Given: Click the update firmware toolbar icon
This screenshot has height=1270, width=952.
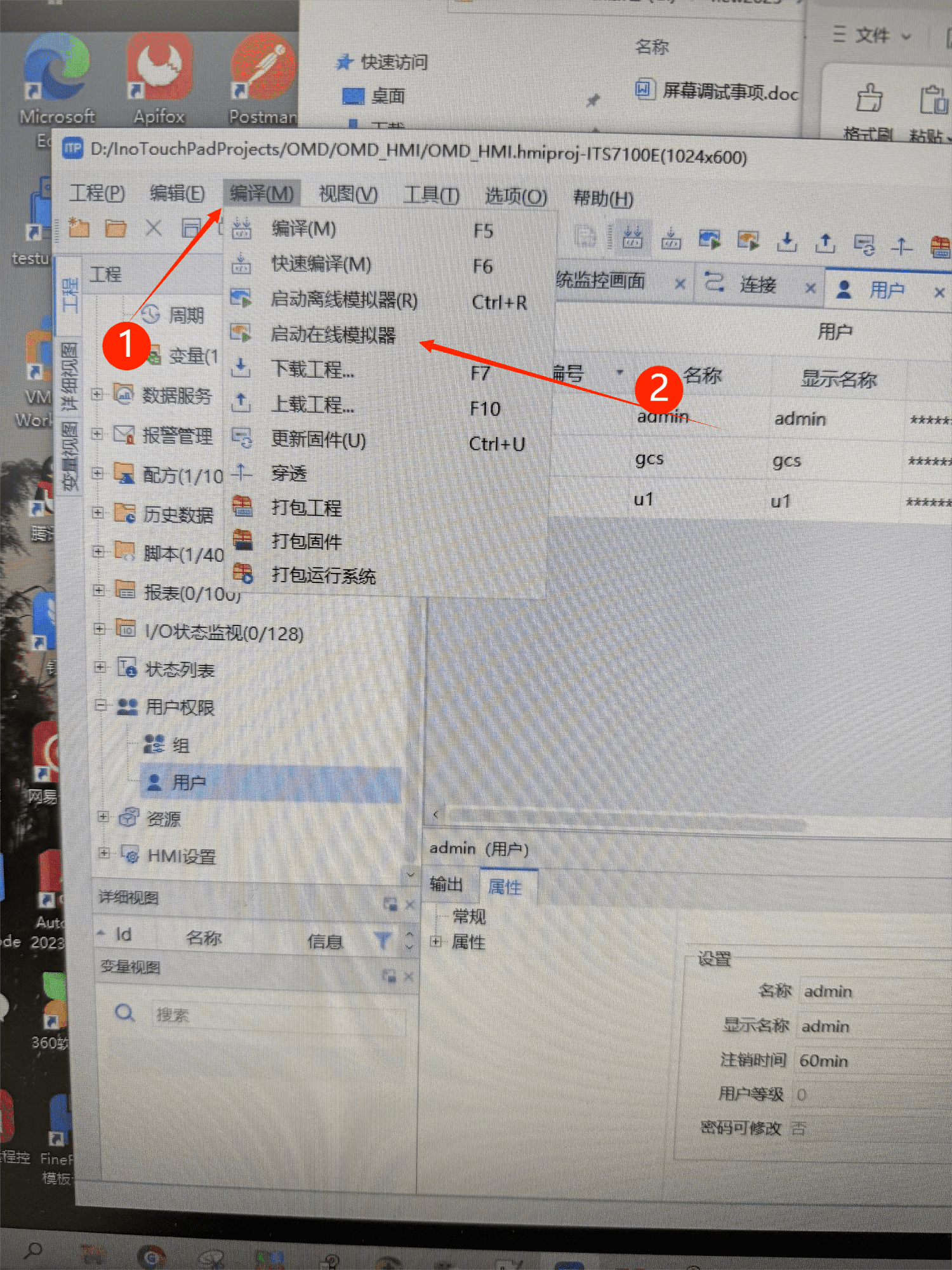Looking at the screenshot, I should (x=864, y=244).
